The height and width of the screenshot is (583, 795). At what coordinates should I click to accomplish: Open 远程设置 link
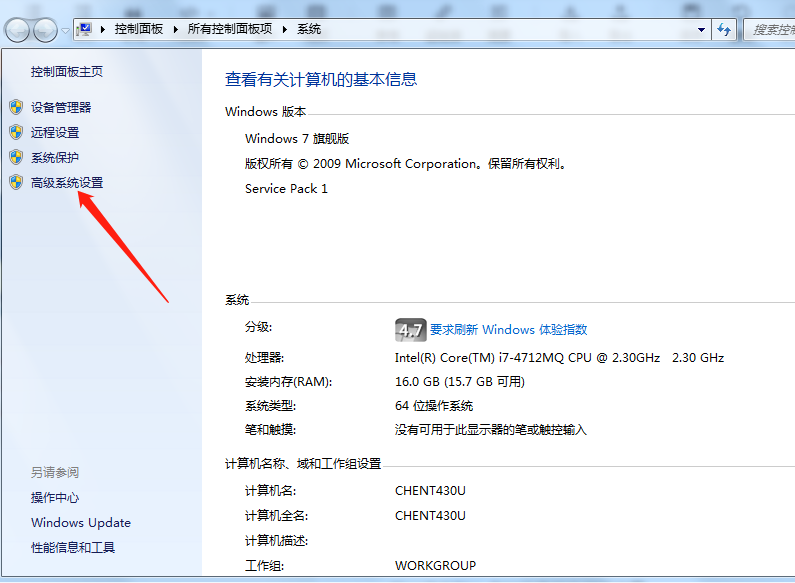click(55, 133)
